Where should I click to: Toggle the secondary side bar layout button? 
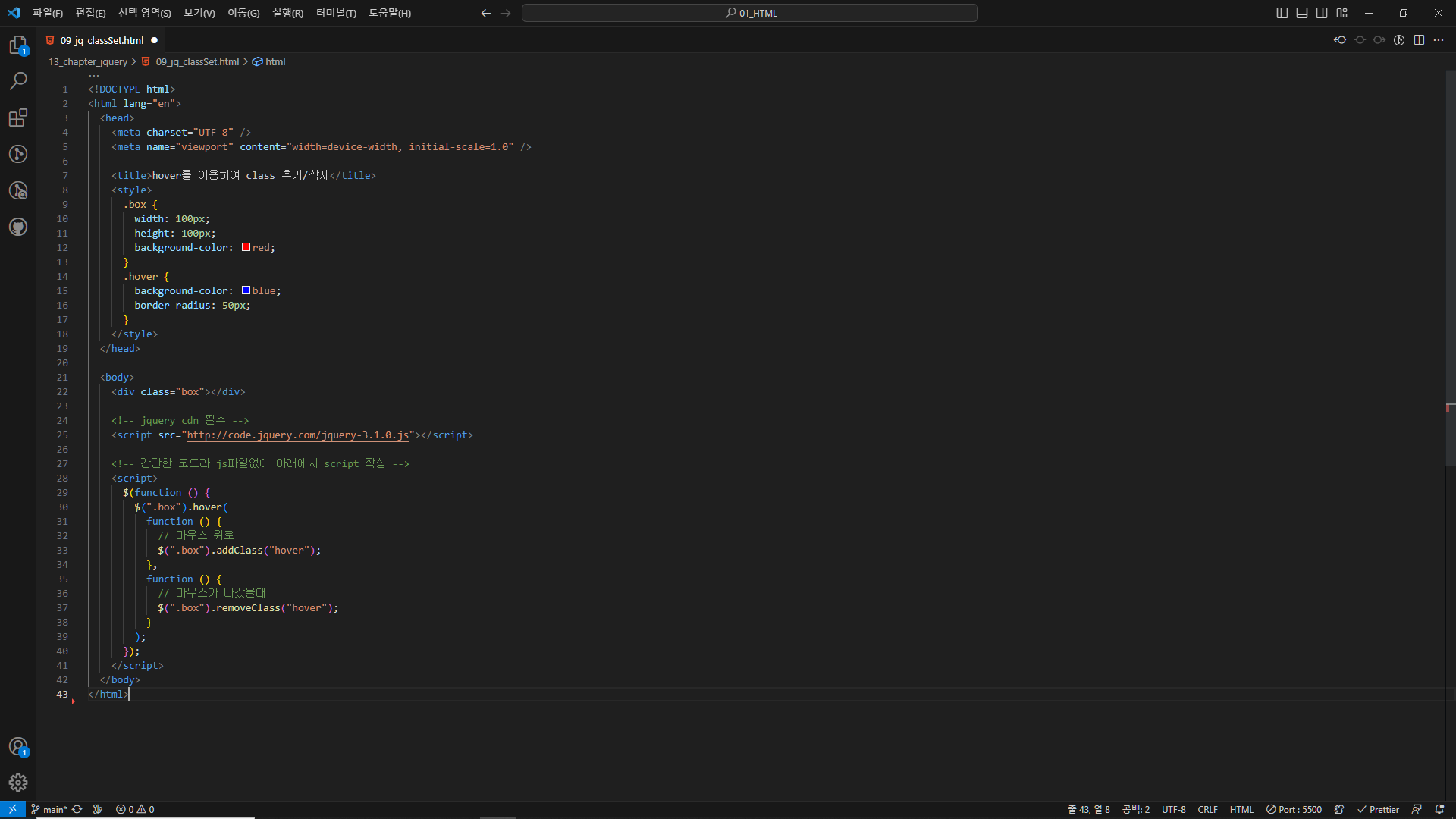(1322, 13)
